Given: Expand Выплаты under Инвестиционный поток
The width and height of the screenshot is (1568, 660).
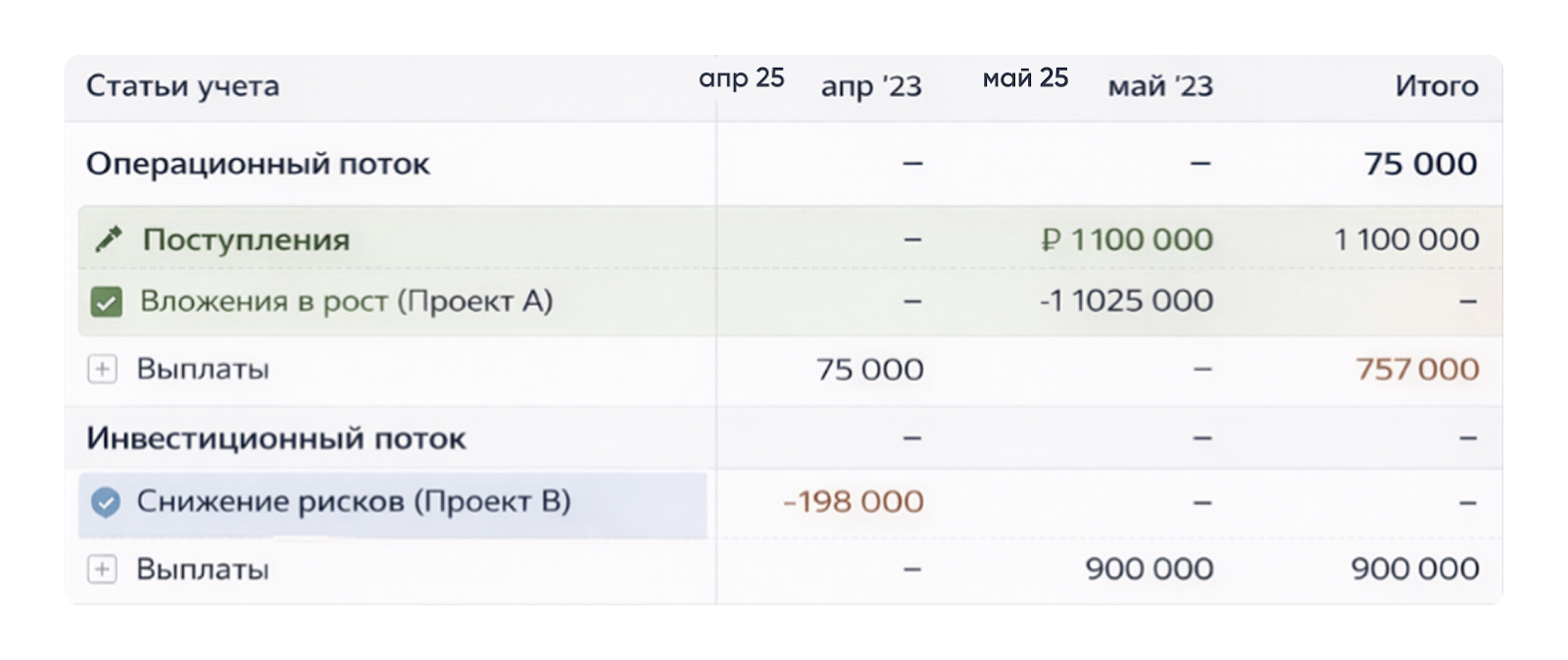Looking at the screenshot, I should pos(102,570).
